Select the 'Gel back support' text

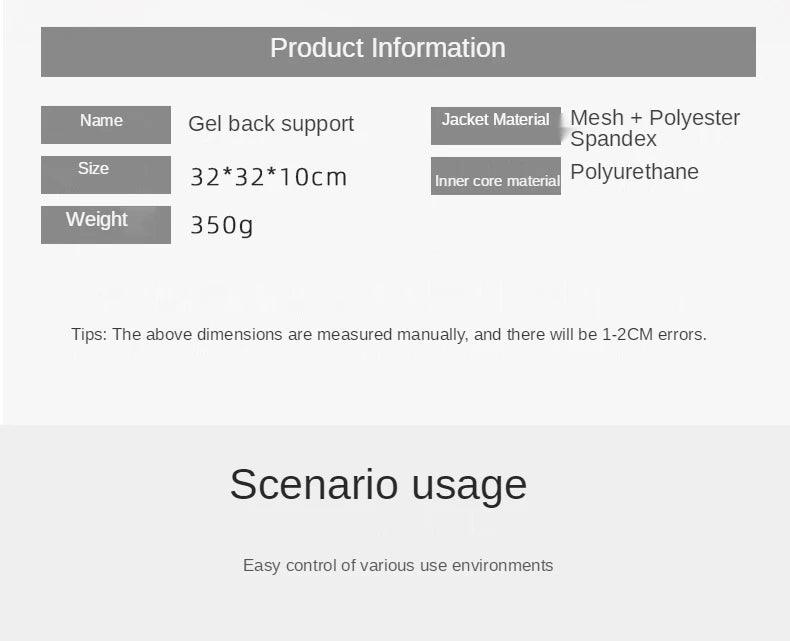point(271,124)
